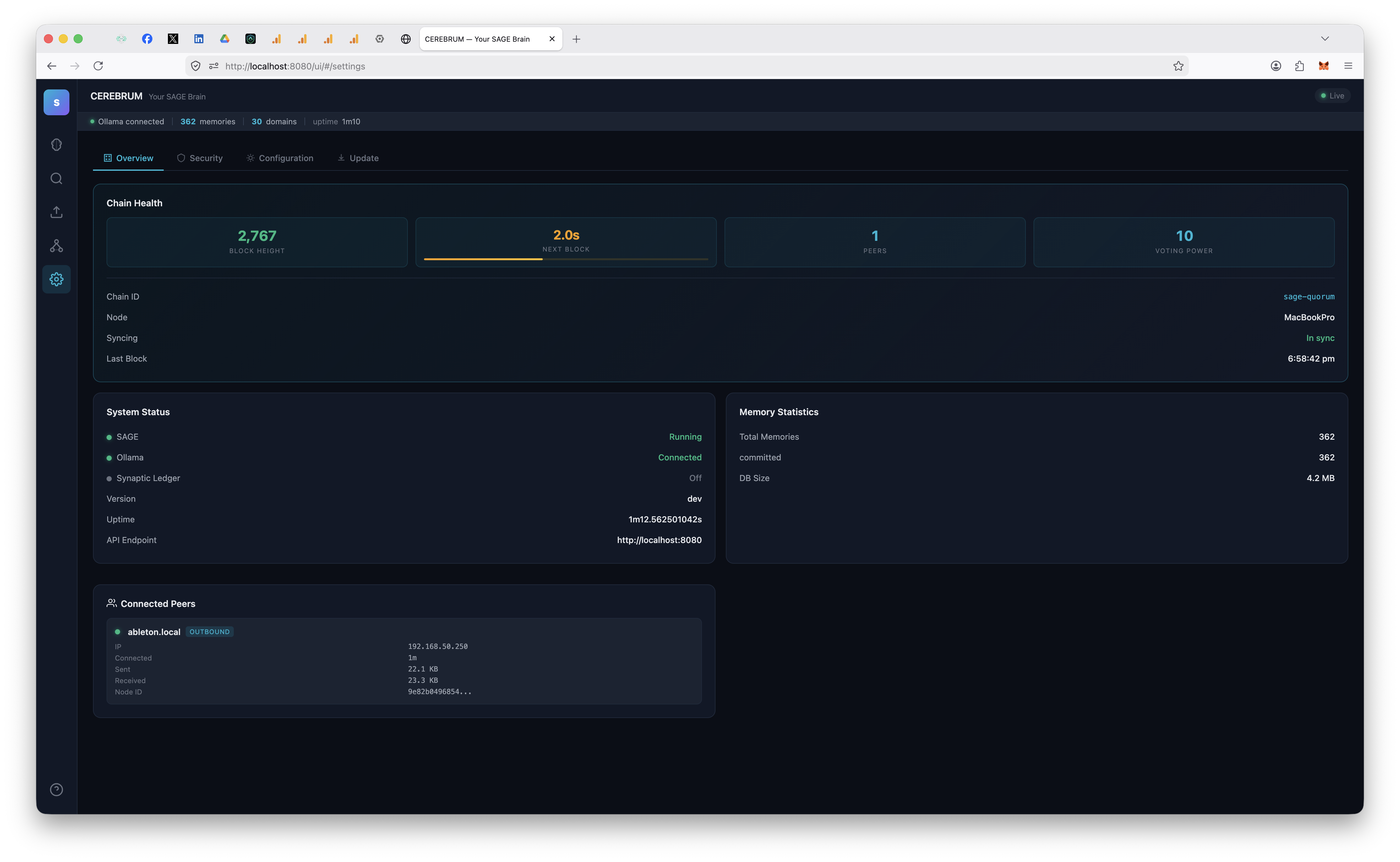Expand the browser tab list chevron

1325,39
